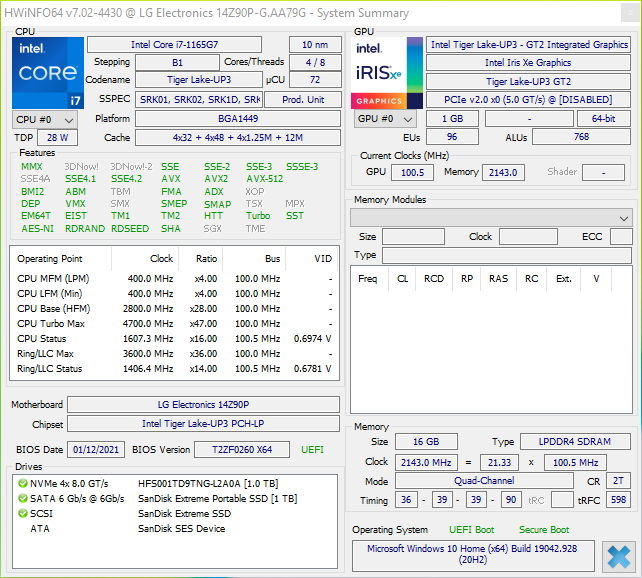Click the µCU value 72 field
Screen dimensions: 642x578
tap(315, 80)
